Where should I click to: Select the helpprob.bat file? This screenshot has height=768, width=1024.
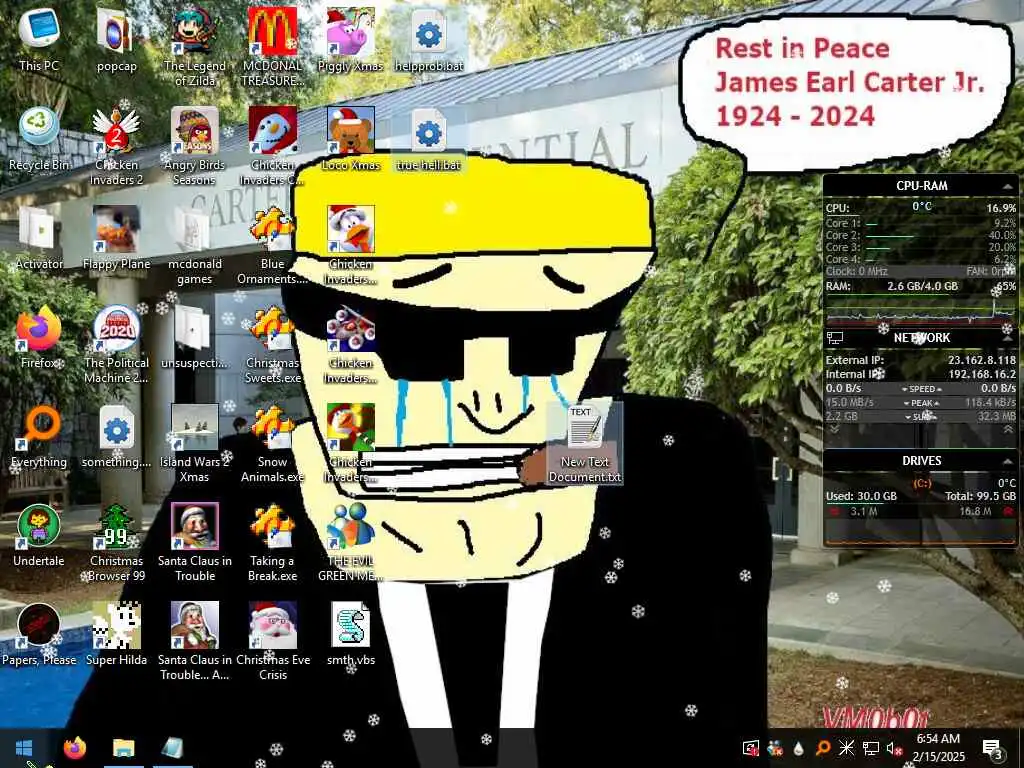[x=429, y=39]
